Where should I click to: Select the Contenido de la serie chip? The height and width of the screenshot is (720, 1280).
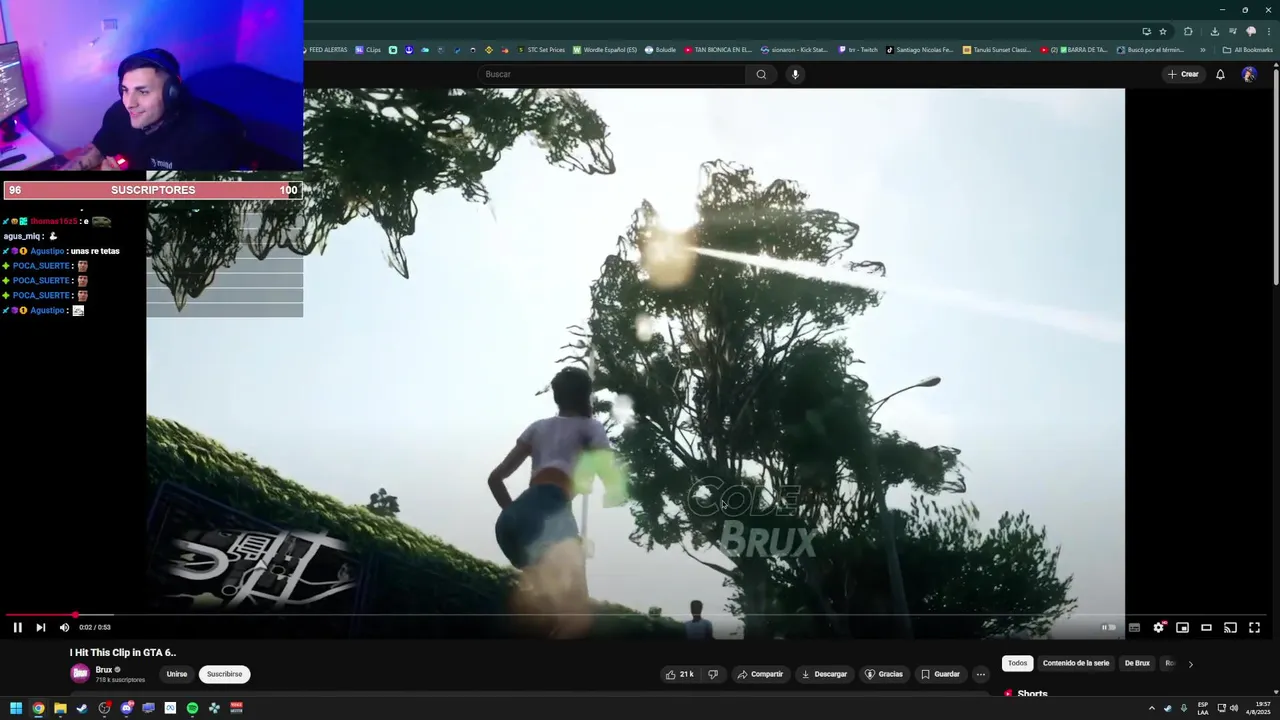coord(1076,663)
